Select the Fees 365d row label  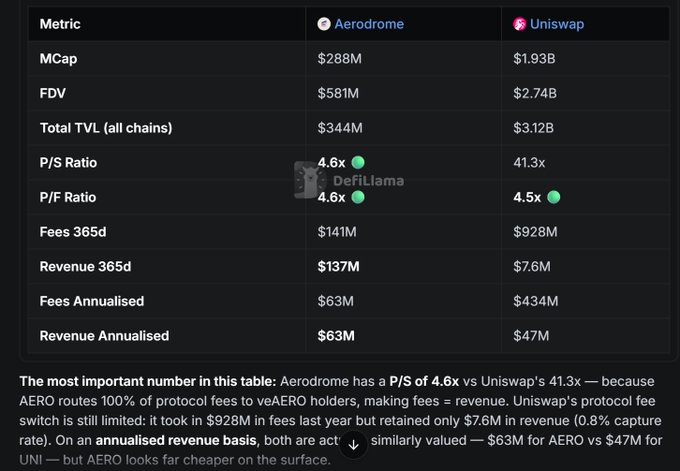tap(73, 232)
